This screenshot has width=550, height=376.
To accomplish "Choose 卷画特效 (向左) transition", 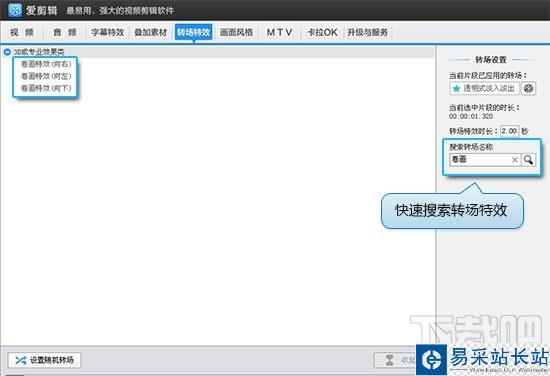I will click(x=46, y=76).
